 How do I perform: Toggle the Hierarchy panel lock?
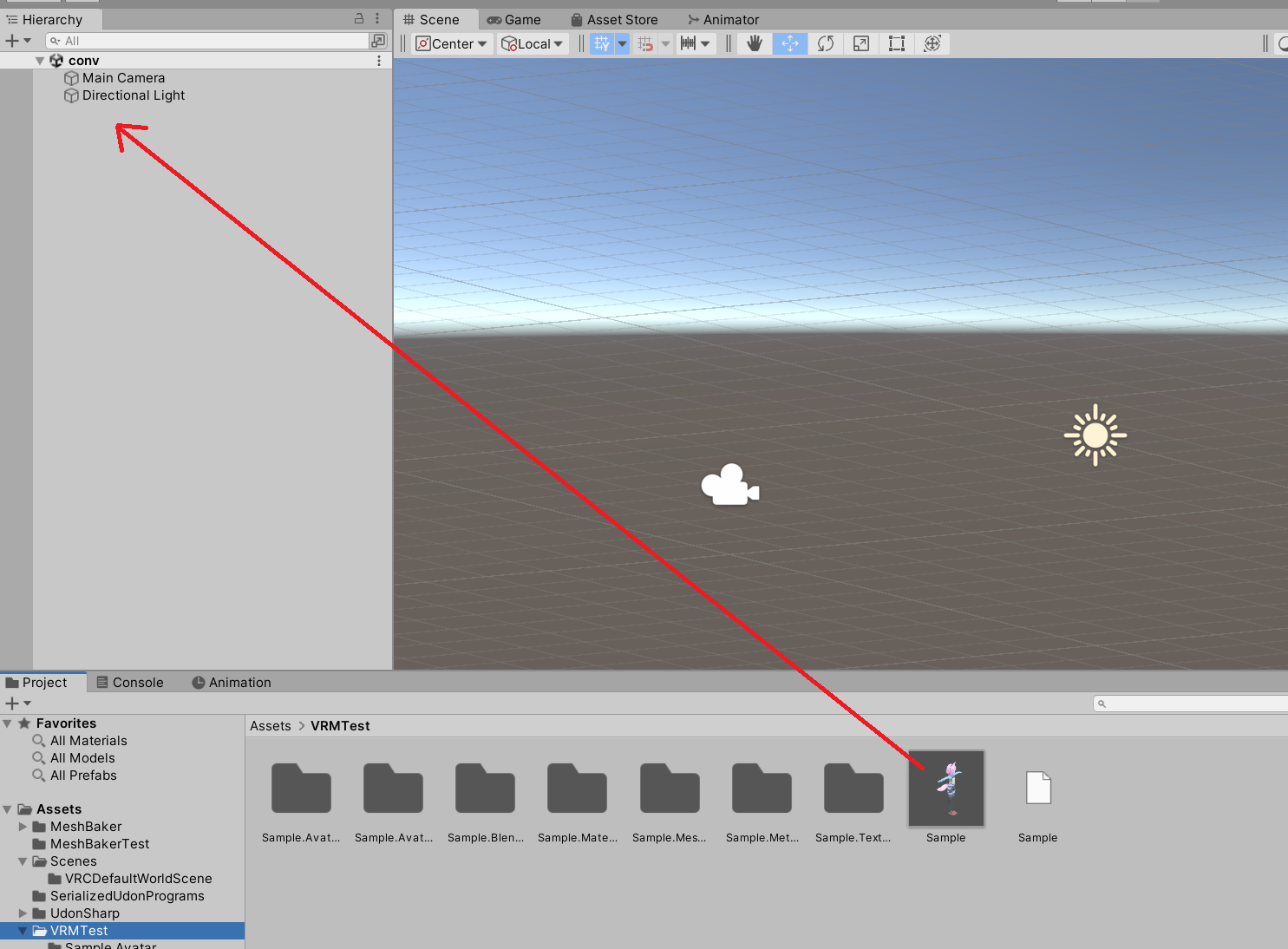[x=359, y=18]
